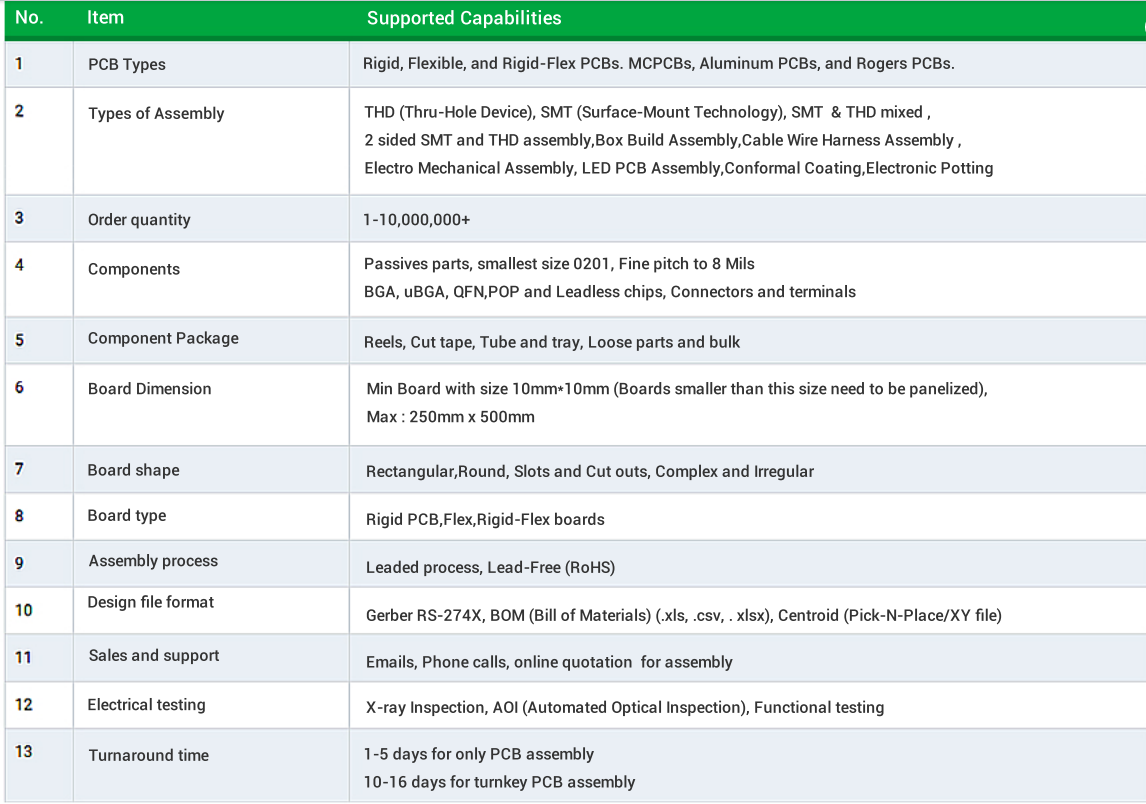This screenshot has height=804, width=1146.
Task: Click the 'Board shape' row label
Action: (x=133, y=470)
